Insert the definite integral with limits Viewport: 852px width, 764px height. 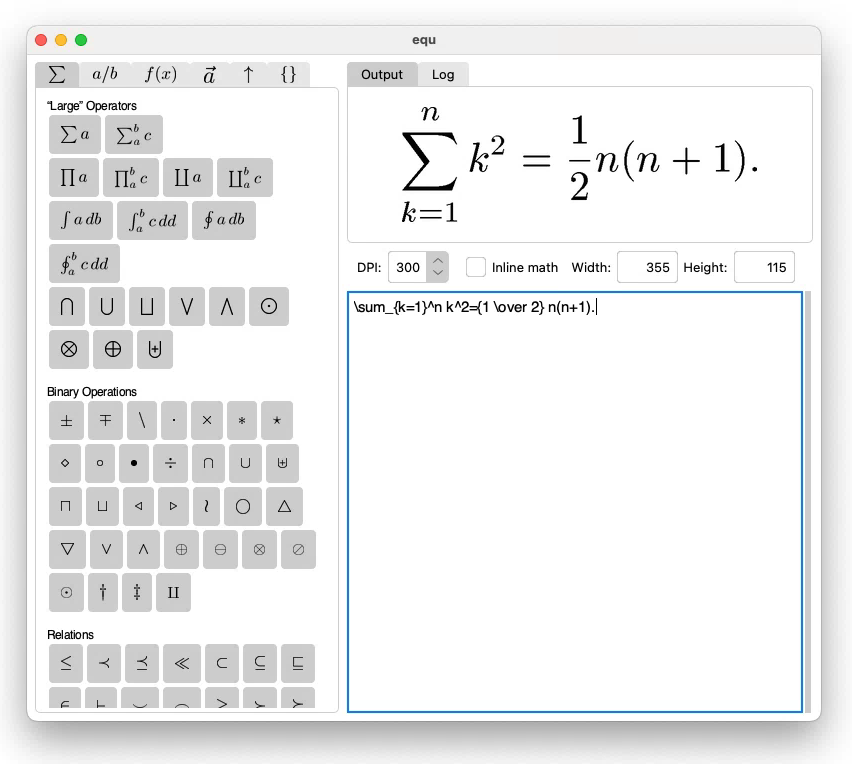click(153, 220)
